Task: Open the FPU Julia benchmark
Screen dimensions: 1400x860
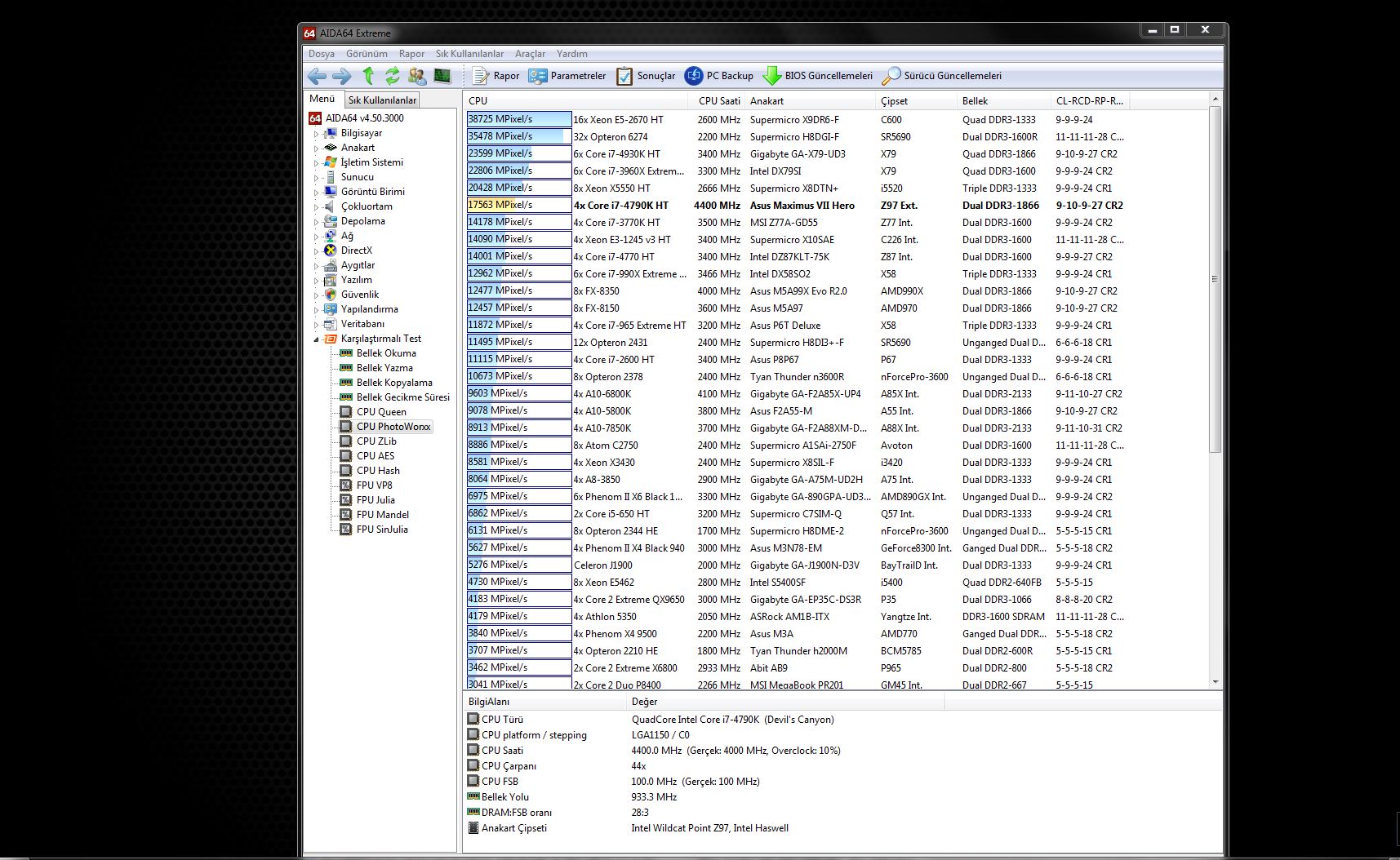Action: coord(376,500)
